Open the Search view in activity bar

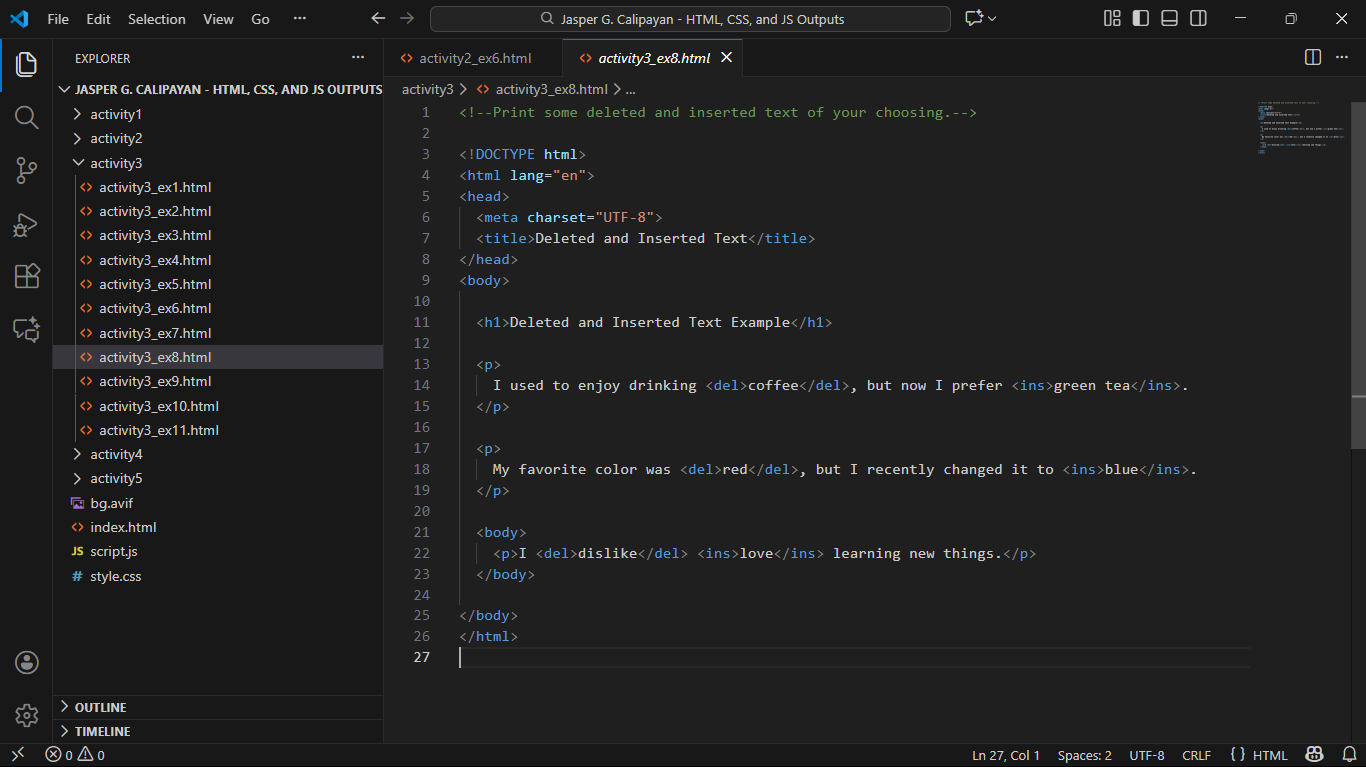pyautogui.click(x=27, y=118)
